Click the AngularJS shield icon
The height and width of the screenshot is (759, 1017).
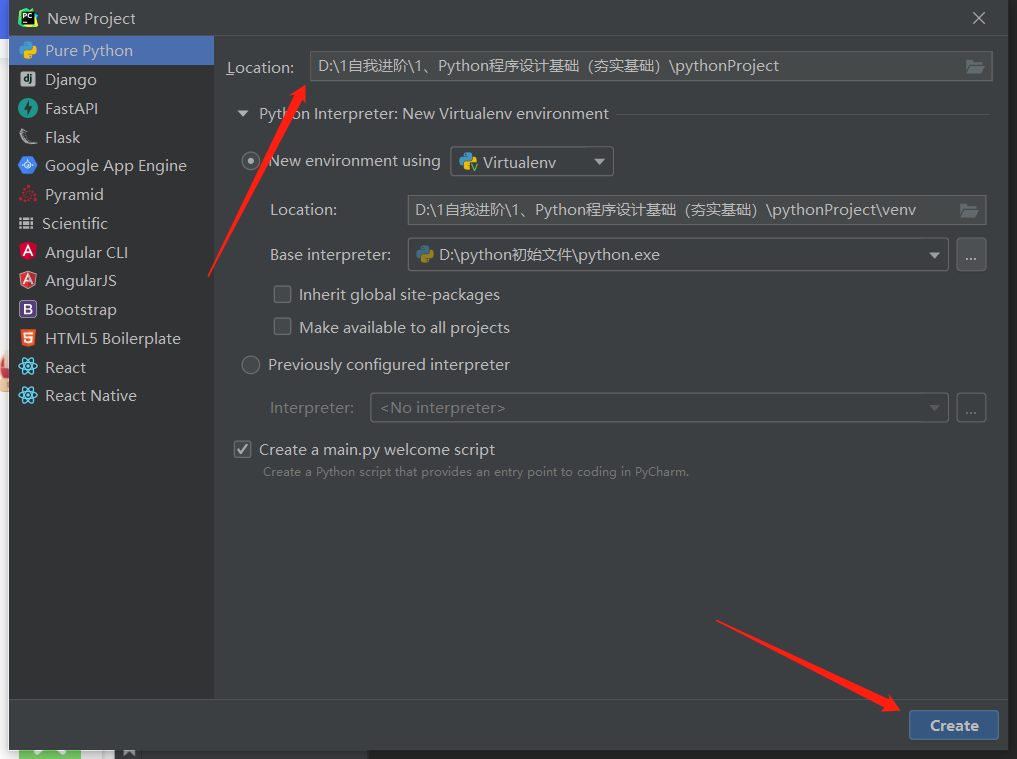(28, 280)
